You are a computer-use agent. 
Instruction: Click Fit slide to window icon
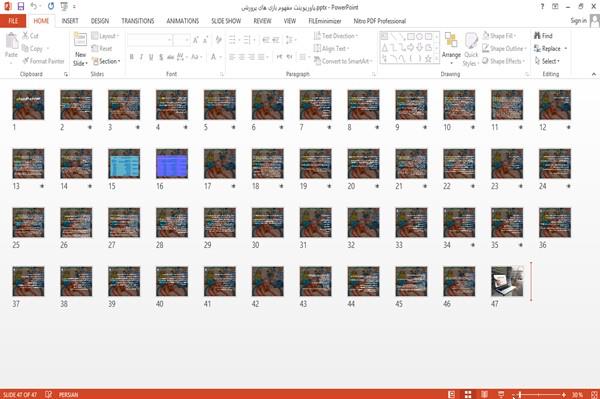(594, 394)
